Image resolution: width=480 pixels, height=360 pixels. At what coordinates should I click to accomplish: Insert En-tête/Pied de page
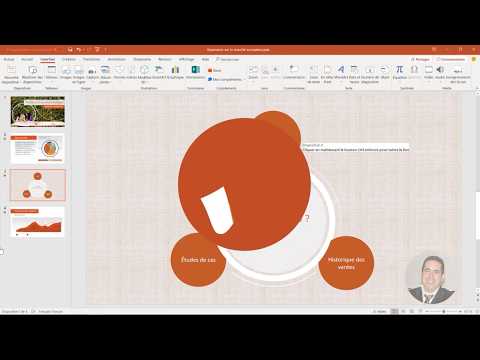[327, 74]
